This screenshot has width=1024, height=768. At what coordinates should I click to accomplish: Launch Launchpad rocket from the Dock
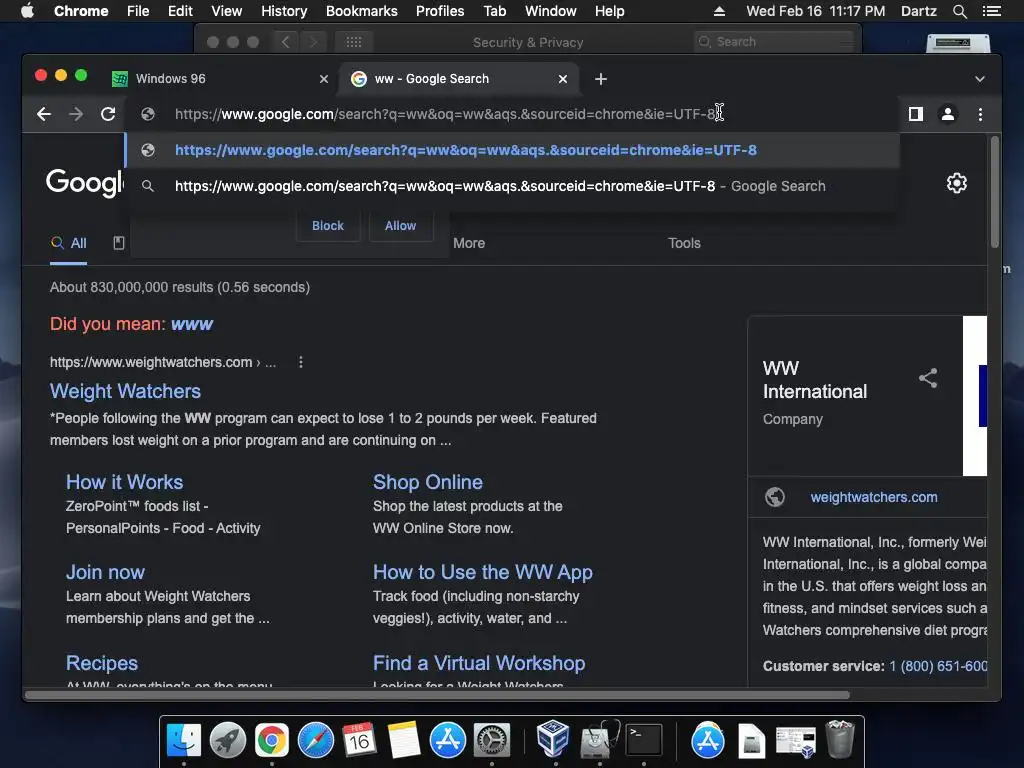tap(228, 740)
